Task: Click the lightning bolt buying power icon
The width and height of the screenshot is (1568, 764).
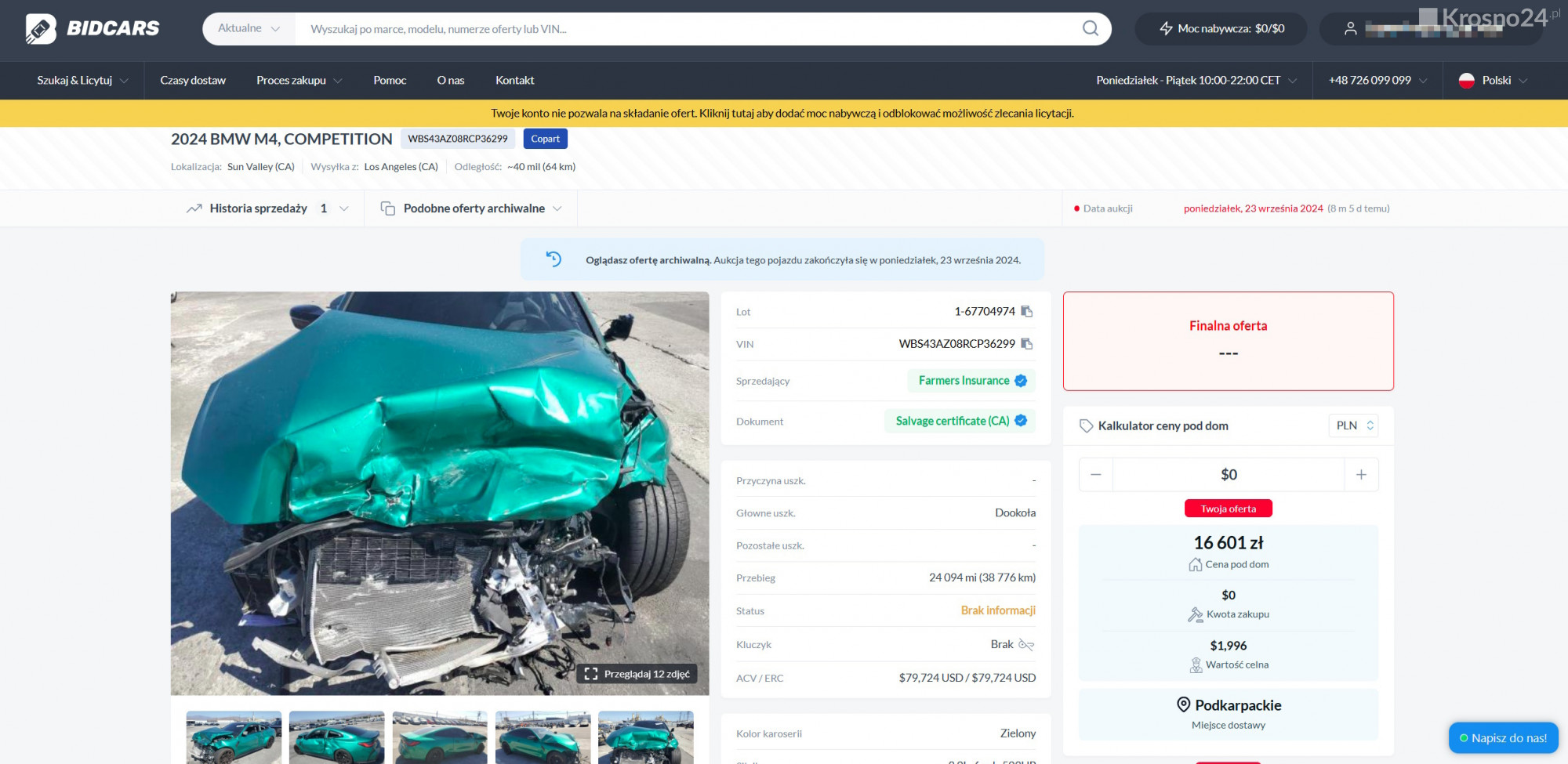Action: pyautogui.click(x=1166, y=28)
